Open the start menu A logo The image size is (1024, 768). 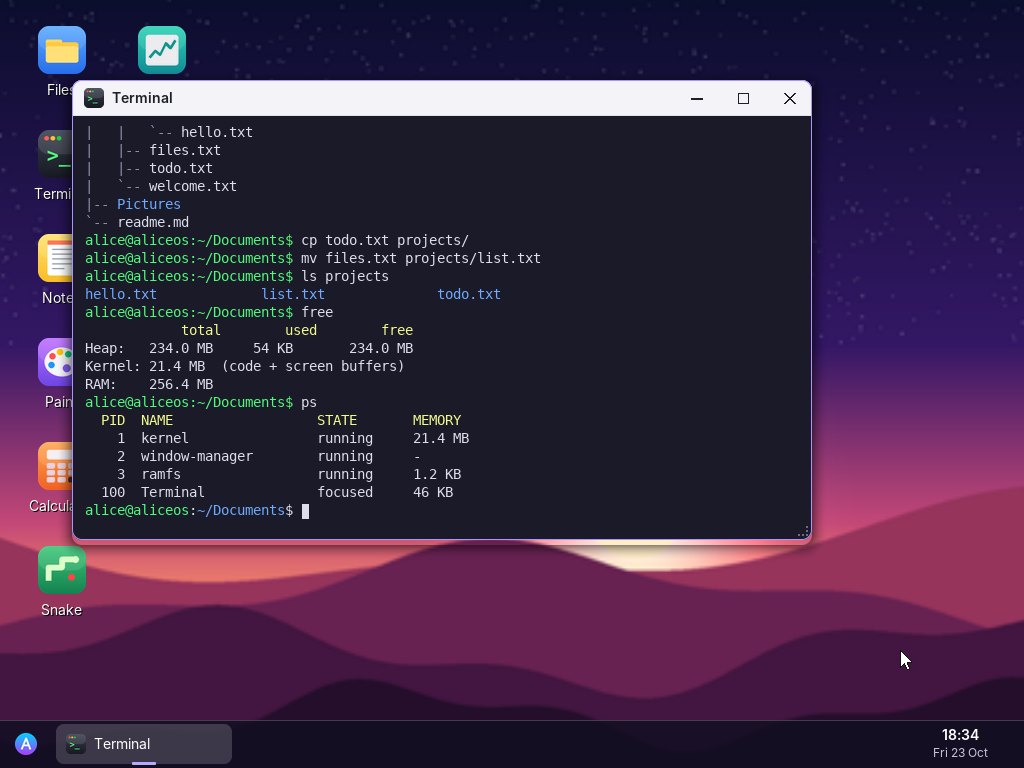pyautogui.click(x=26, y=744)
